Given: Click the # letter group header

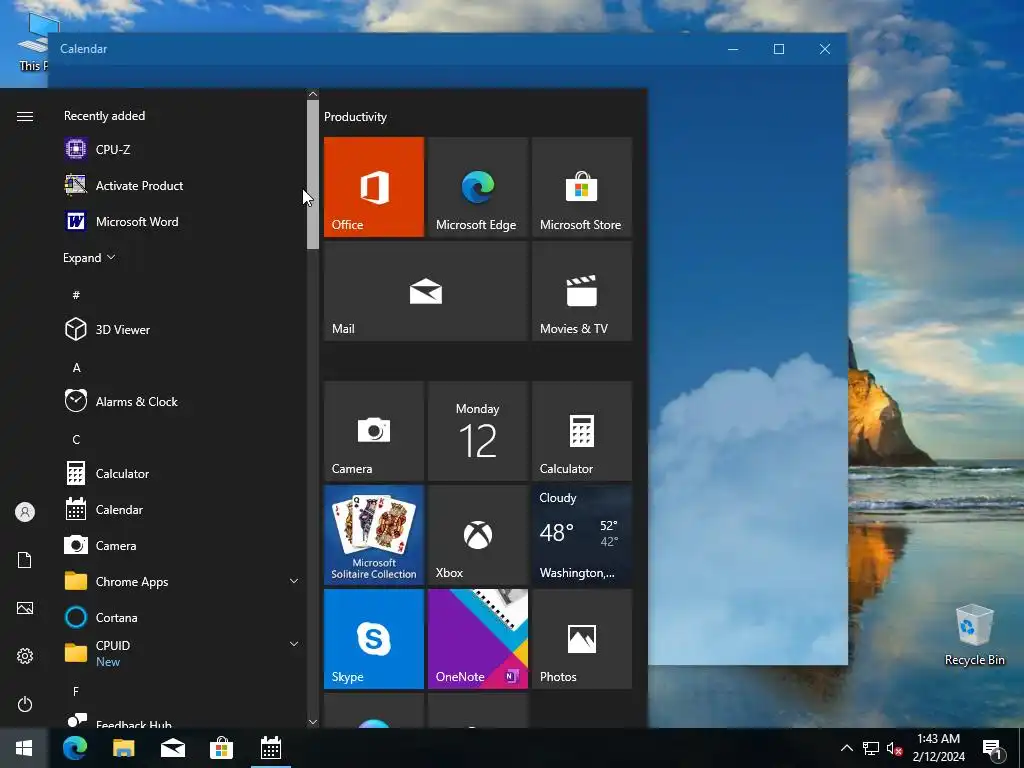Looking at the screenshot, I should tap(76, 295).
